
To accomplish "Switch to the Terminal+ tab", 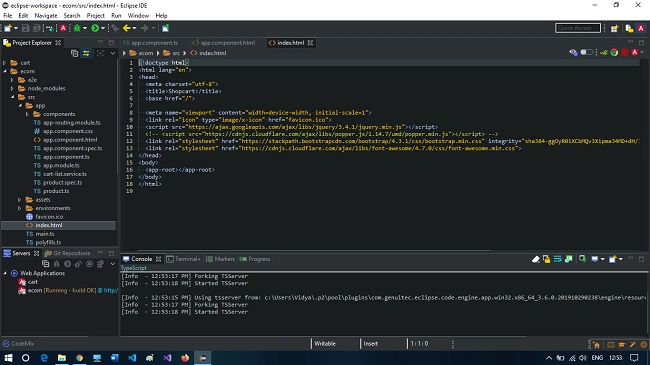I will 184,259.
